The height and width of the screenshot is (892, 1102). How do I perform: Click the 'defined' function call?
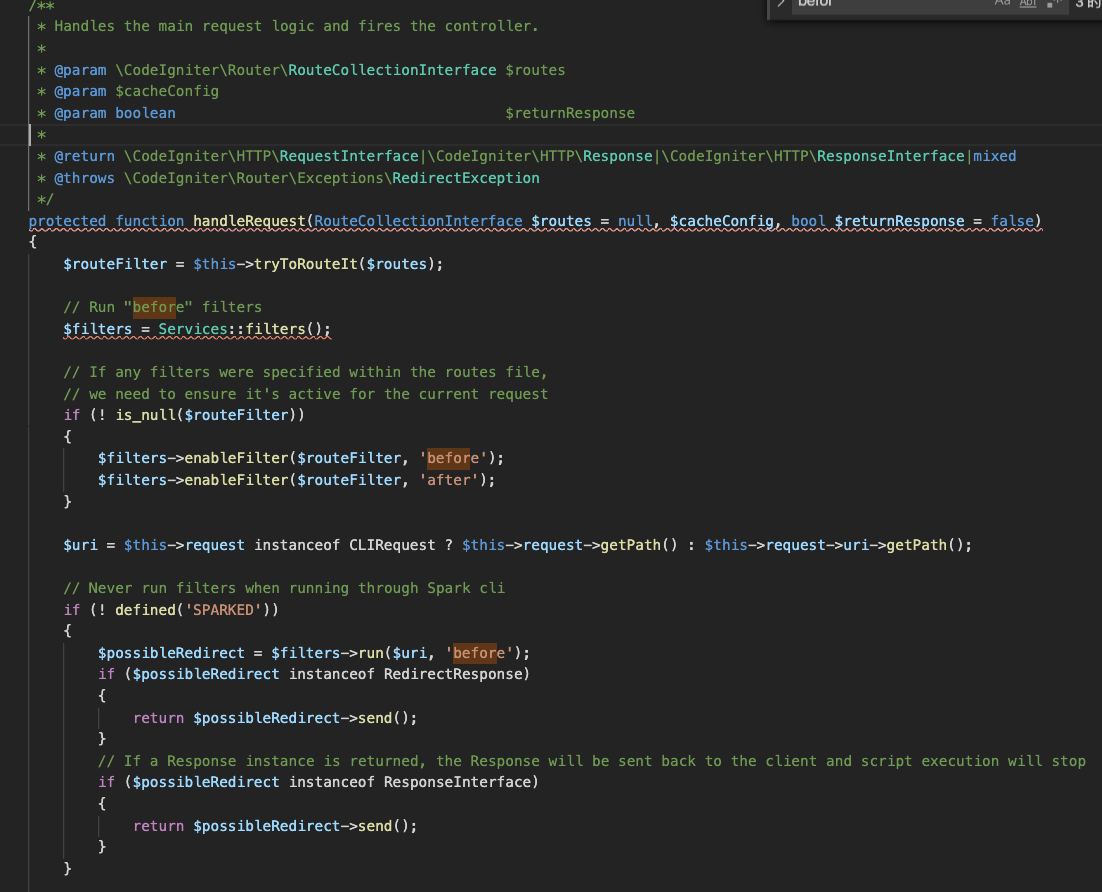click(144, 610)
